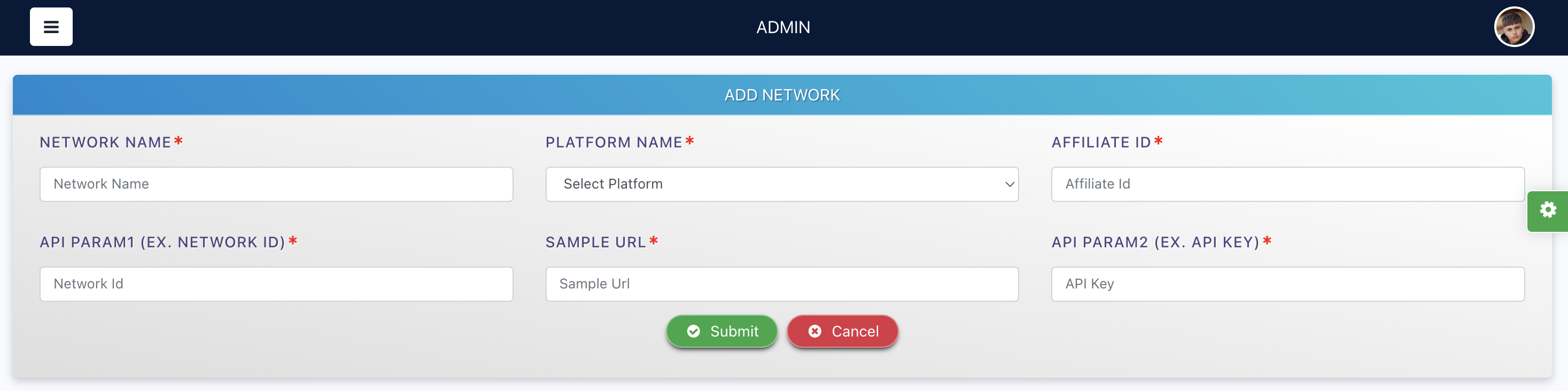This screenshot has height=391, width=1568.
Task: Click the Submit button
Action: [721, 331]
